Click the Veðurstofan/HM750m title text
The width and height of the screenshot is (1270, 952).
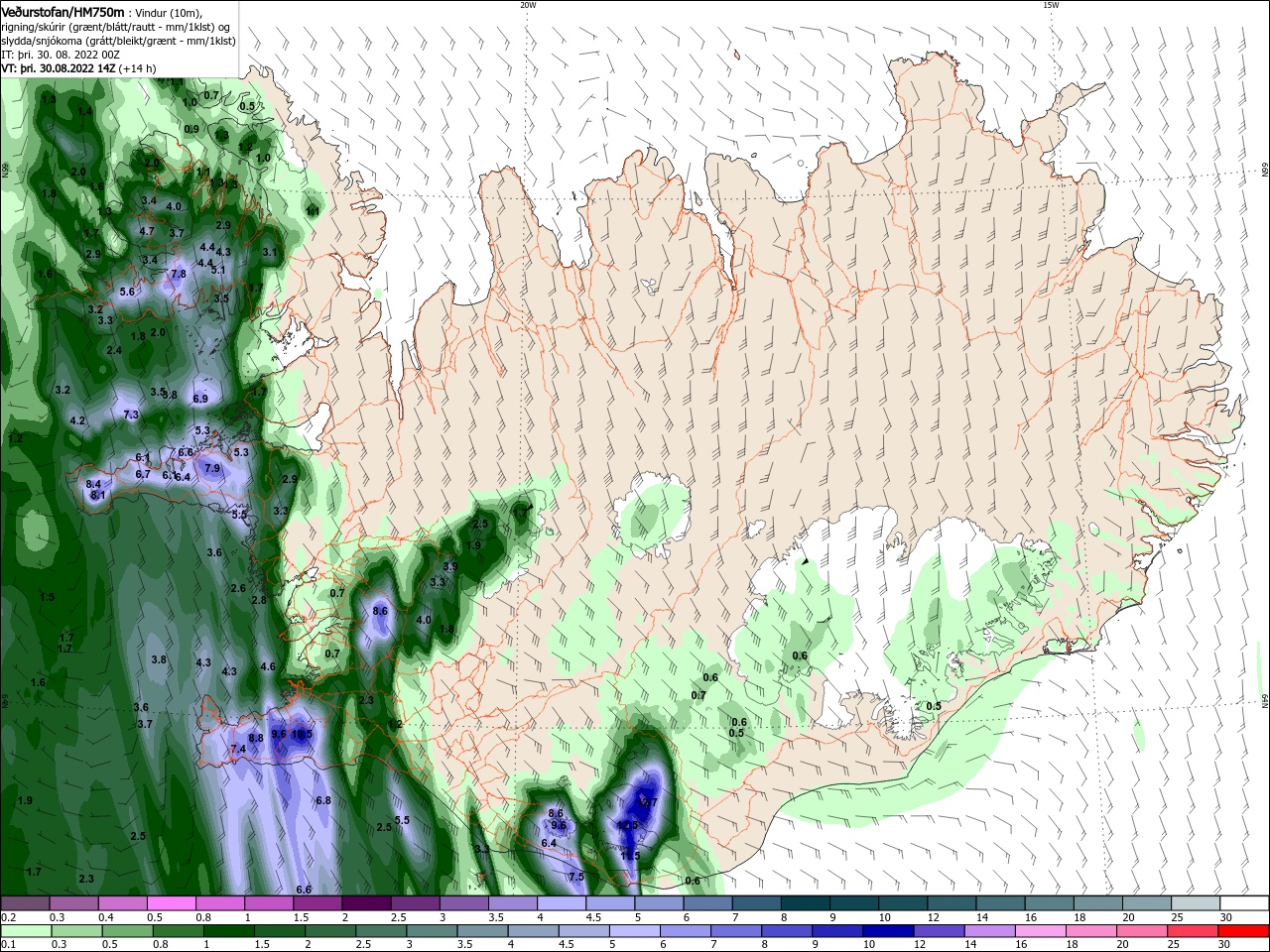(63, 11)
